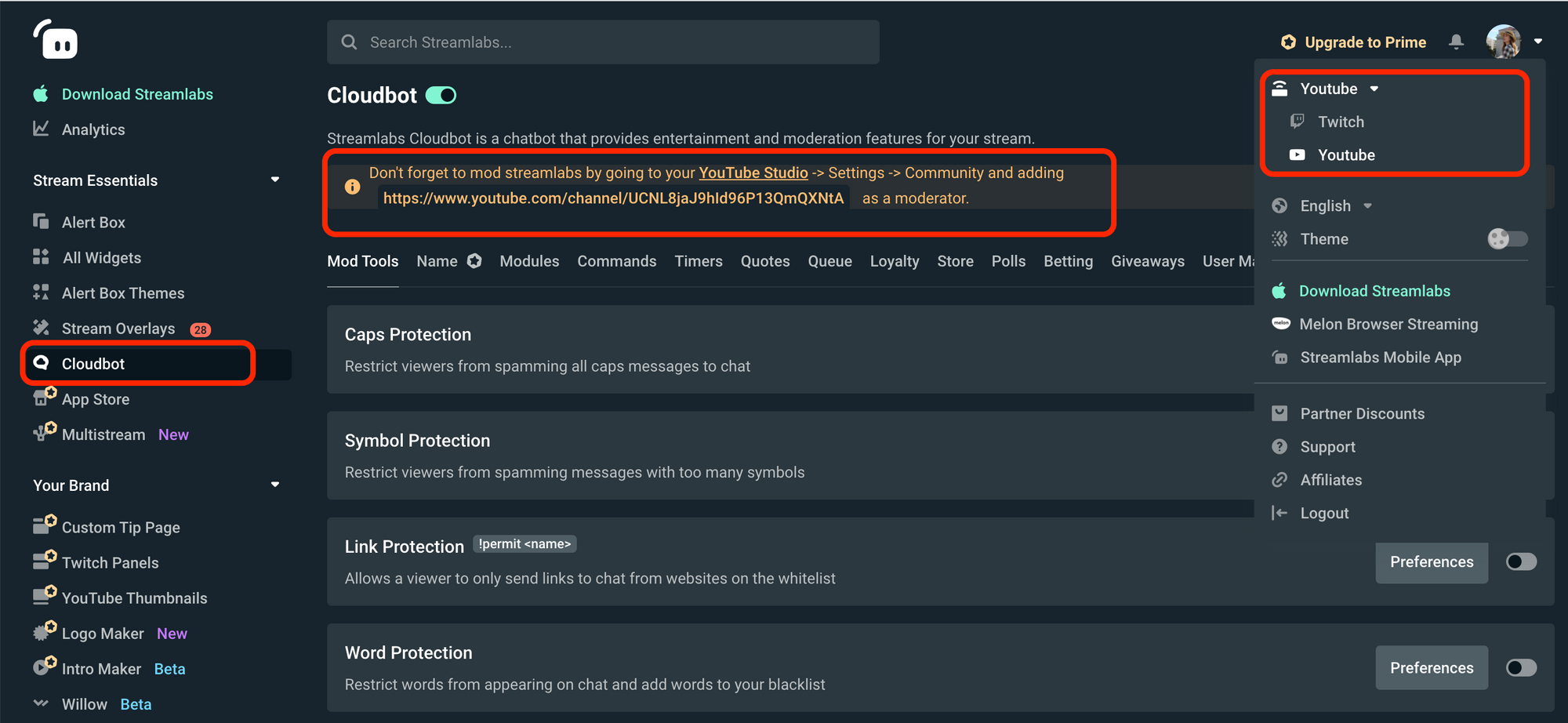Click the YouTube Thumbnails icon
This screenshot has height=723, width=1568.
43,594
